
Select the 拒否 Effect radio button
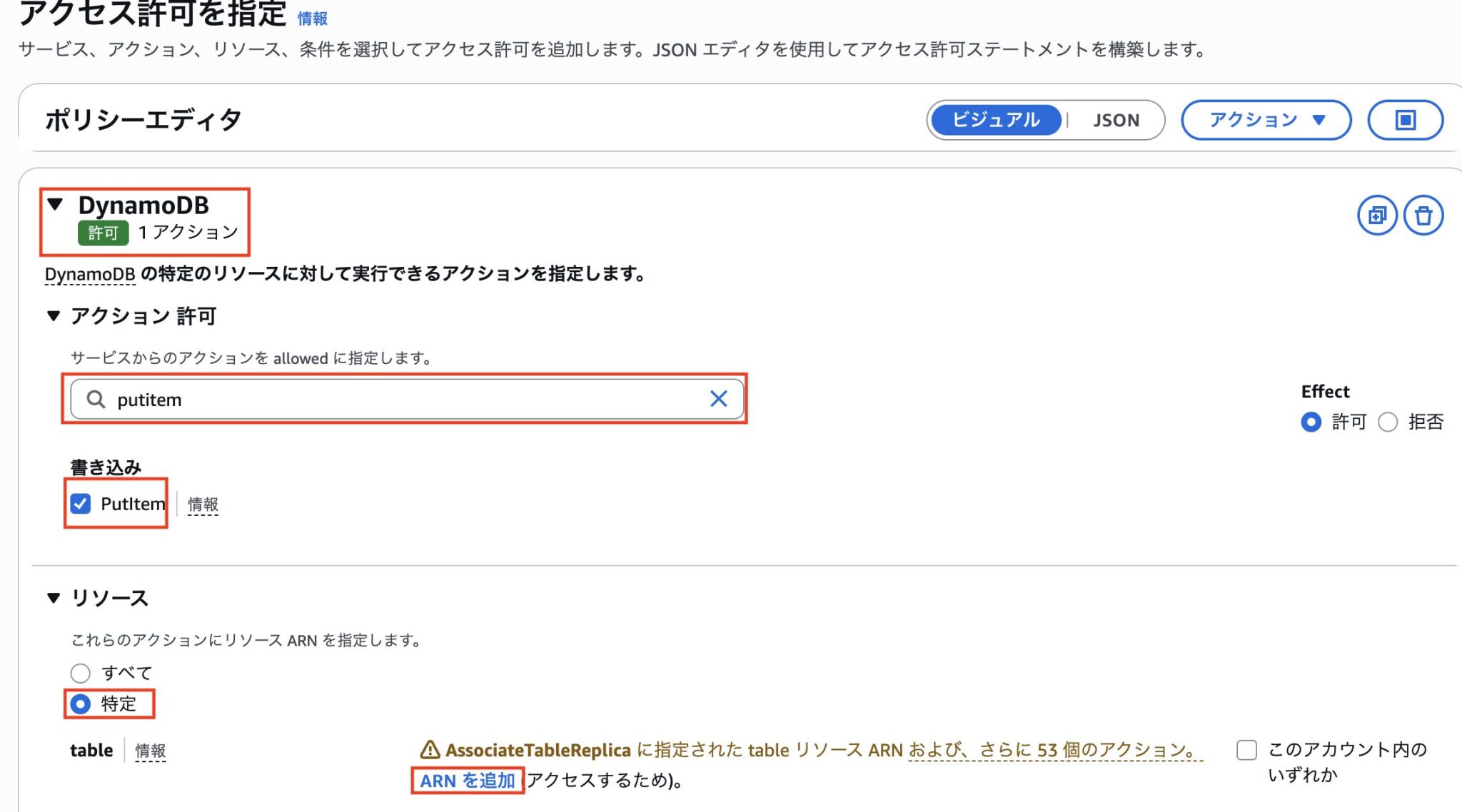1388,422
